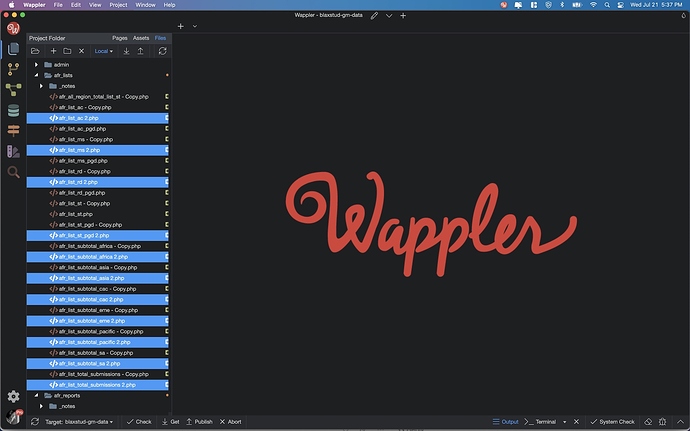Expand the _notes folder under afr_reports
Image resolution: width=690 pixels, height=431 pixels.
pyautogui.click(x=41, y=406)
